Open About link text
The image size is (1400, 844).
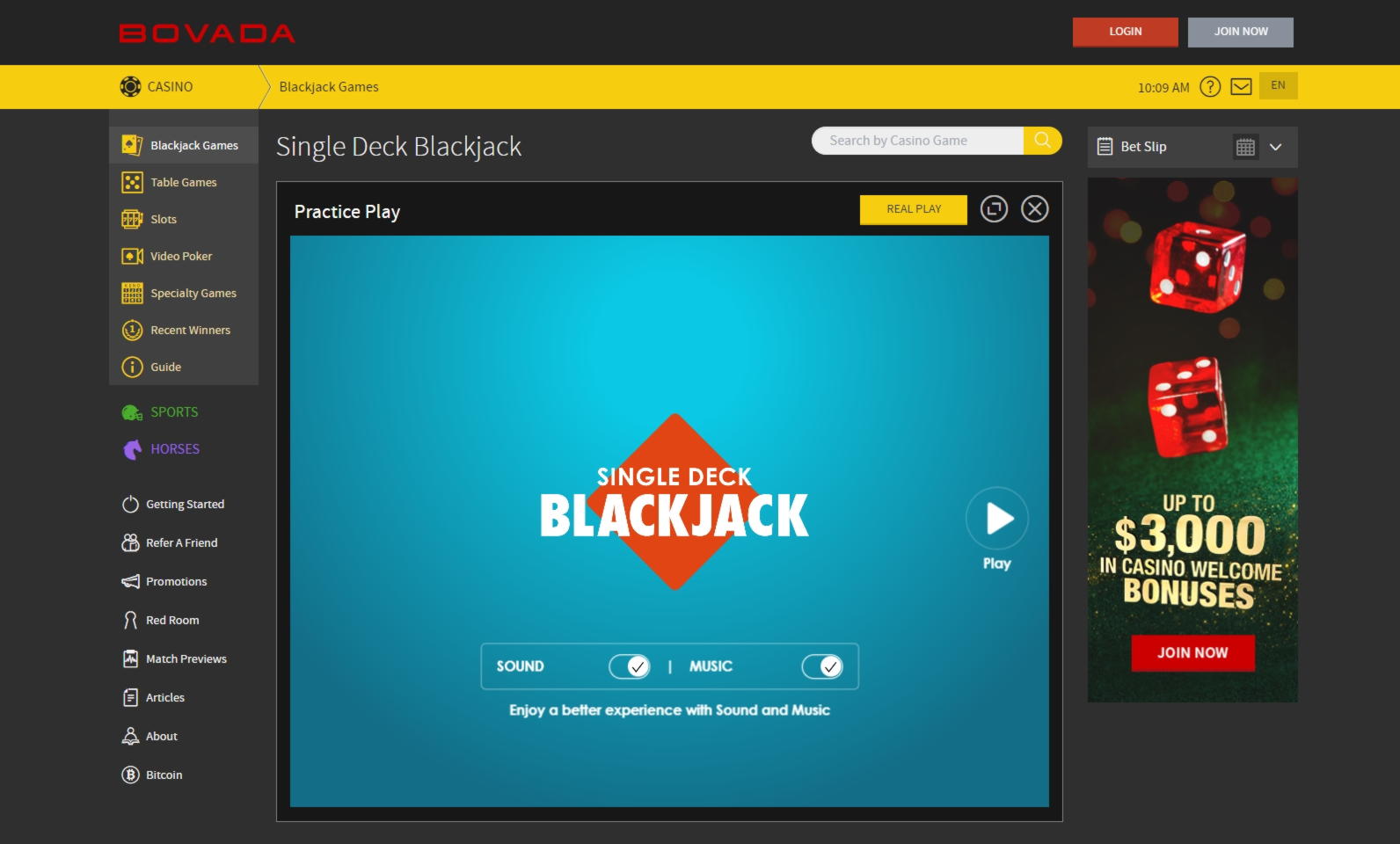162,736
